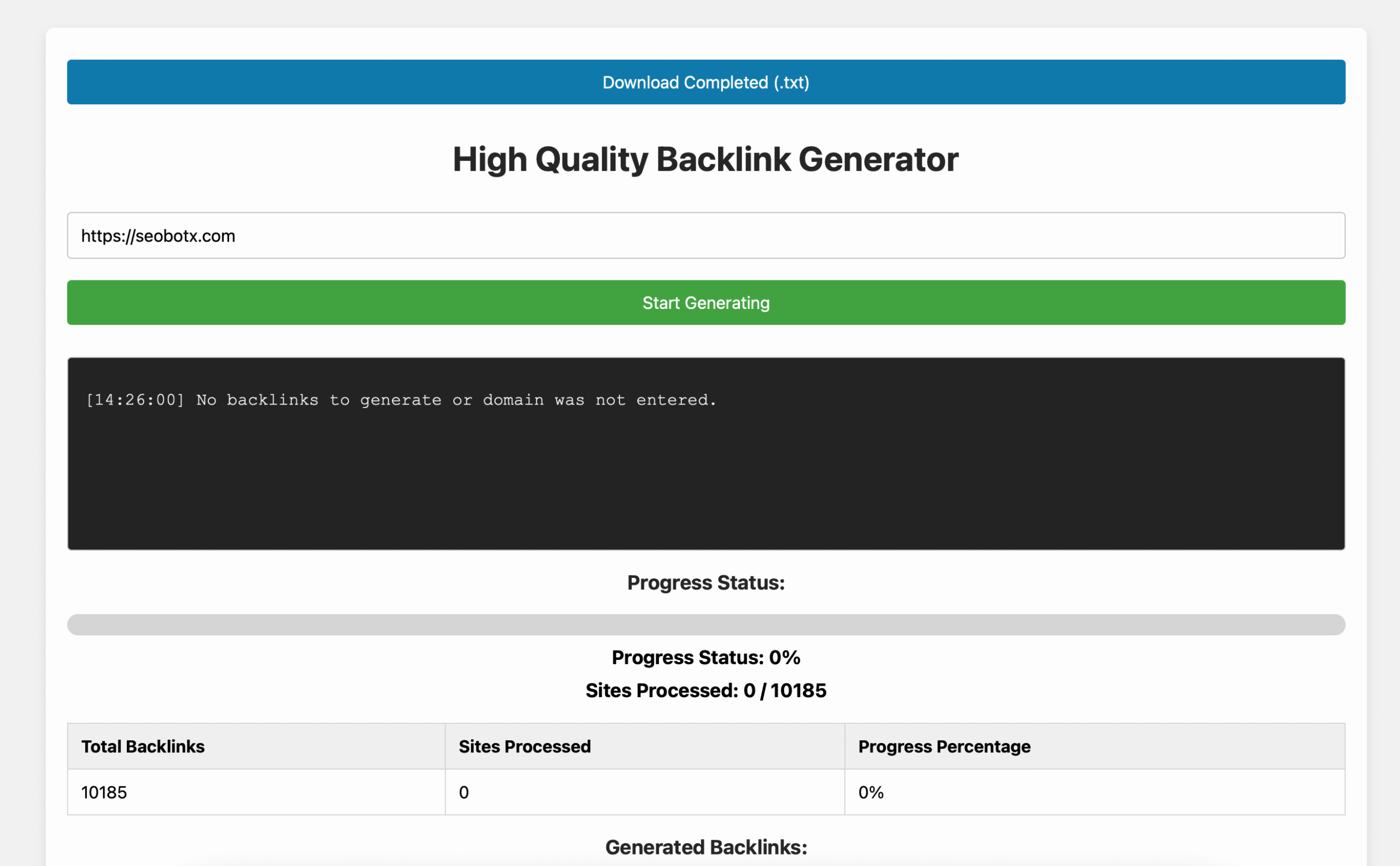Click the empty progress status bar
Image resolution: width=1400 pixels, height=866 pixels.
tap(705, 625)
